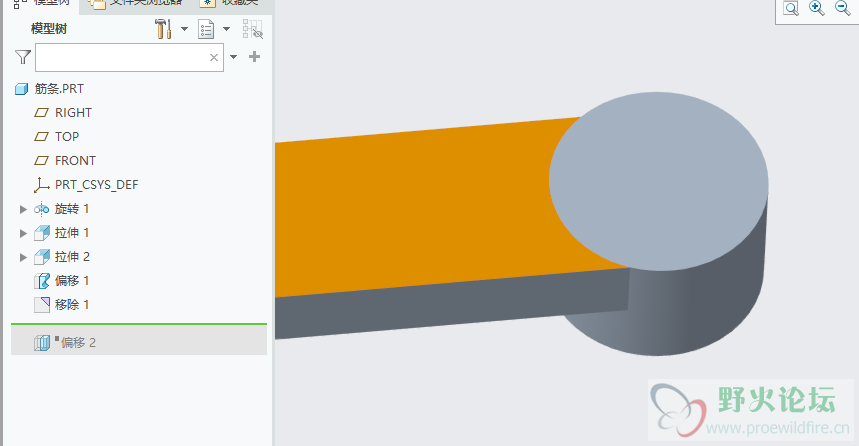Focus the model tree search field
Screen dimensions: 859x446
pyautogui.click(x=129, y=58)
